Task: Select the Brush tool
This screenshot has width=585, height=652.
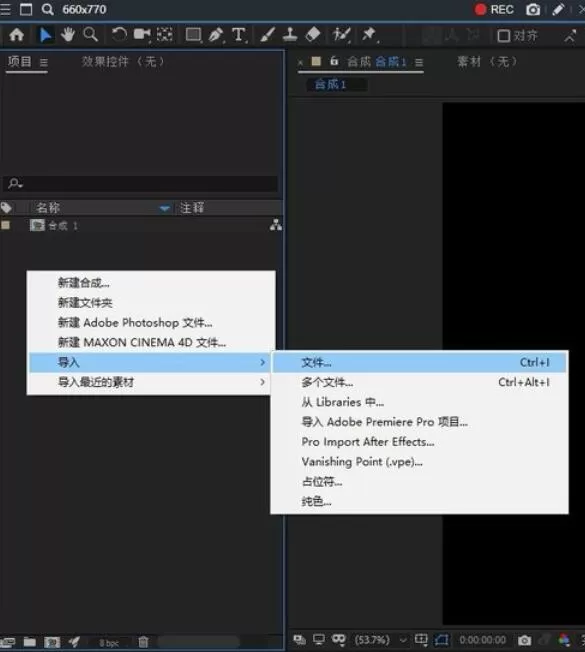Action: pos(267,35)
